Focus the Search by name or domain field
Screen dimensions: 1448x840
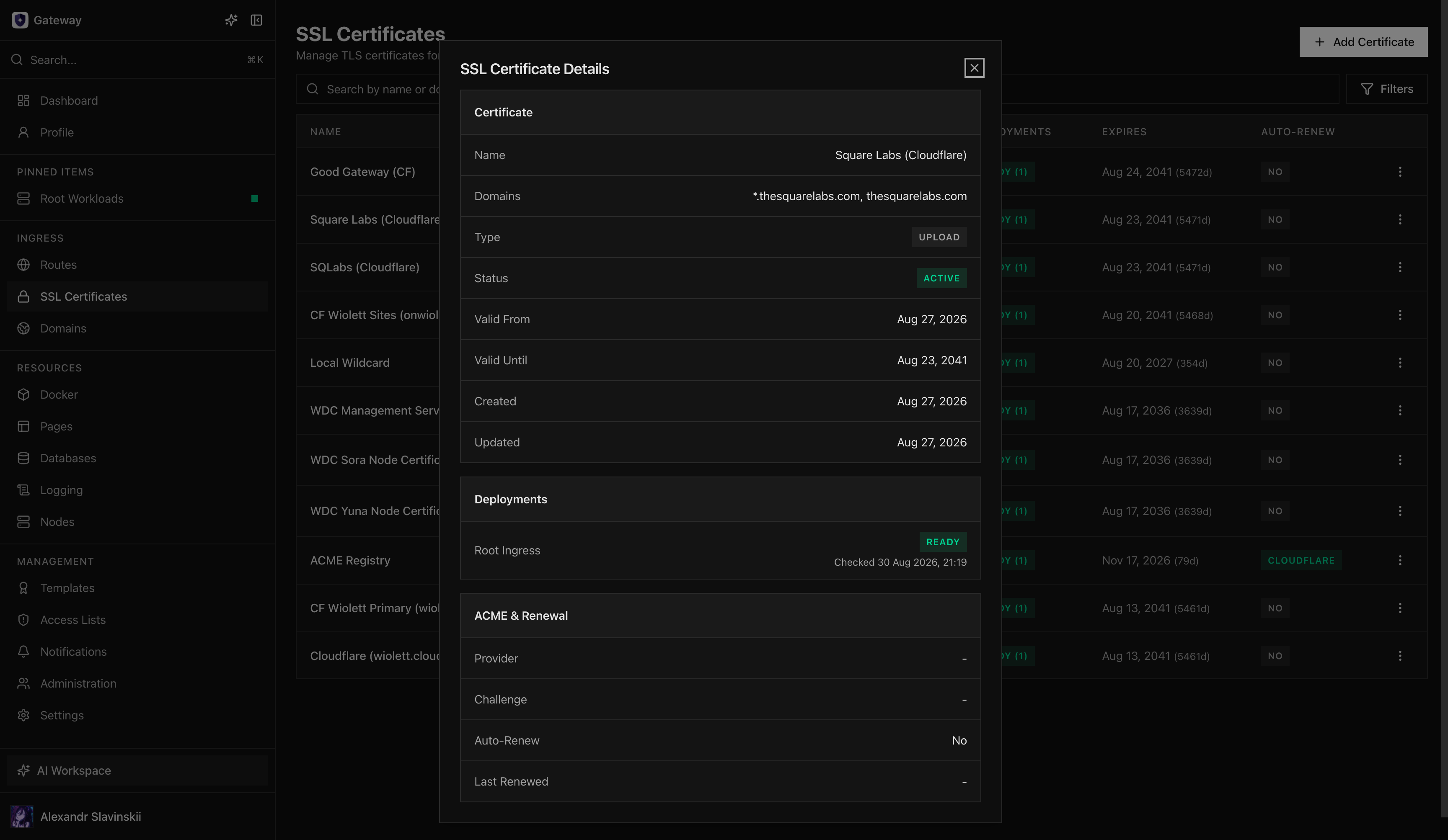click(817, 89)
